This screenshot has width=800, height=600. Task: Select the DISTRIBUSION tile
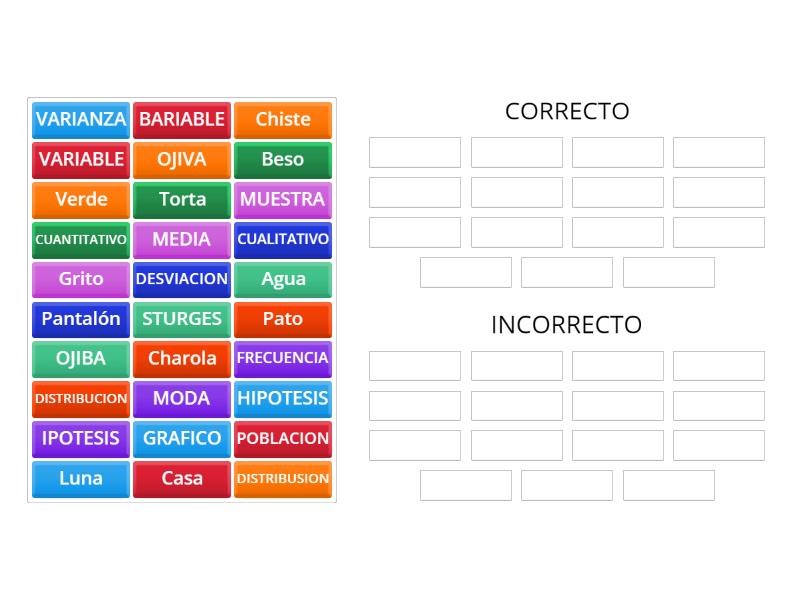coord(283,480)
